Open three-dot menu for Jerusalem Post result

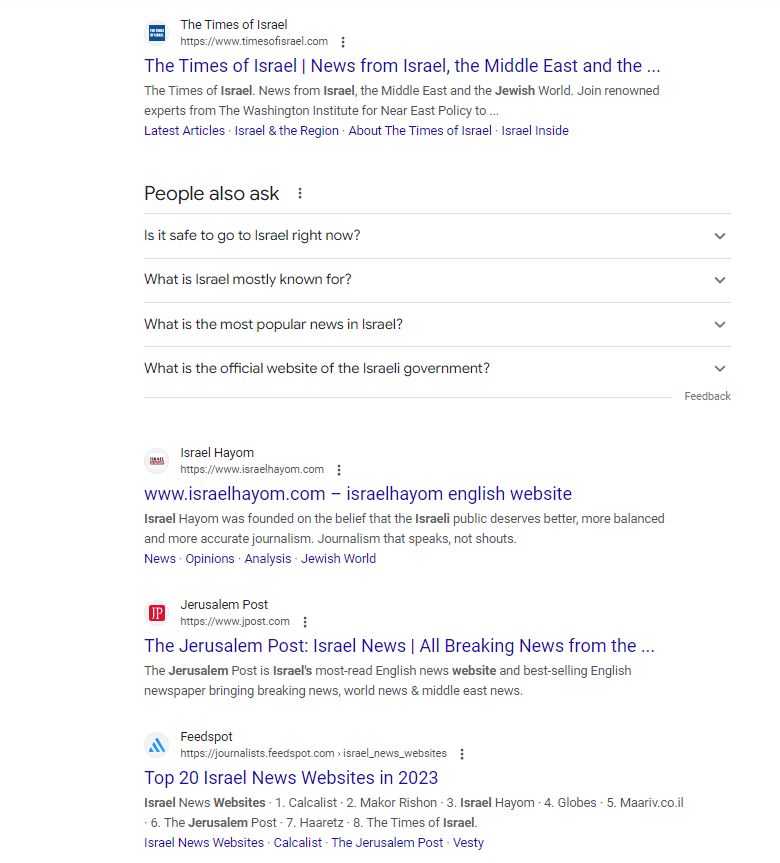[304, 621]
